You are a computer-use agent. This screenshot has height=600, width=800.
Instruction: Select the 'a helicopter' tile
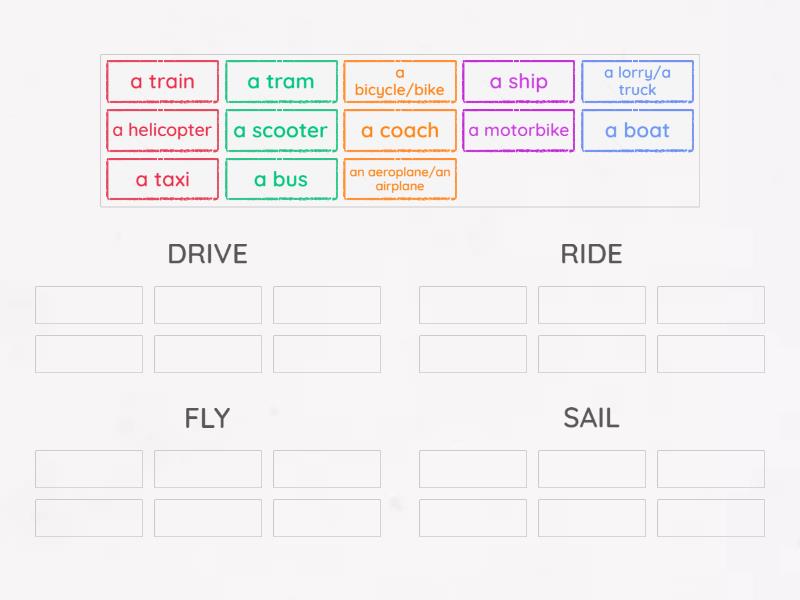pos(162,130)
